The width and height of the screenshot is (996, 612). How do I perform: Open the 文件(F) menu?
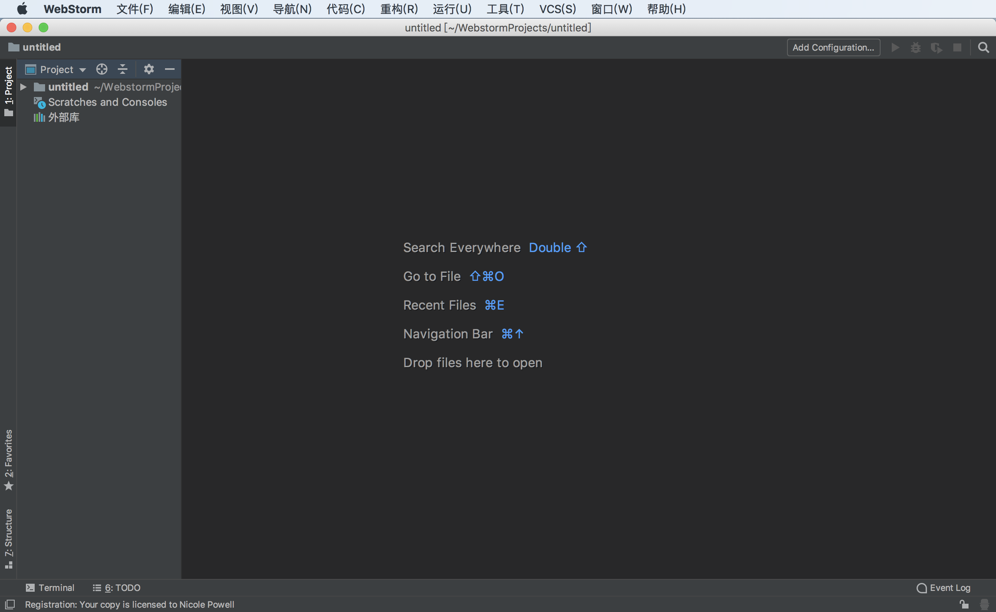135,9
